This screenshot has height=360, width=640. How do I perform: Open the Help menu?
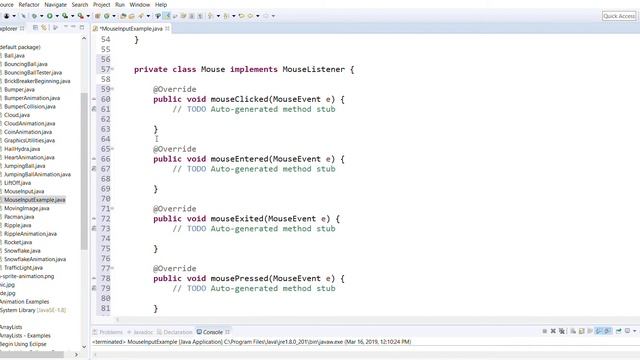161,4
